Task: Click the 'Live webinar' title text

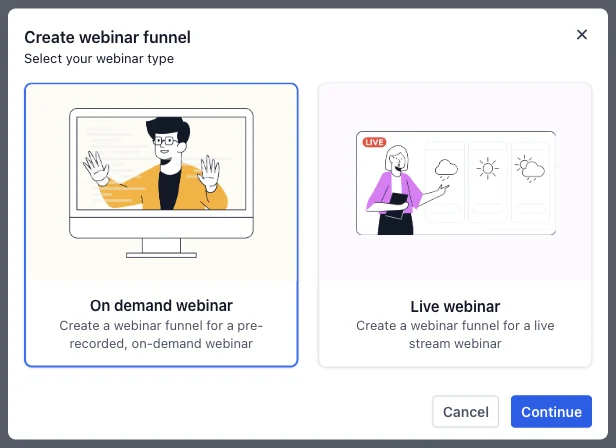Action: (x=455, y=307)
